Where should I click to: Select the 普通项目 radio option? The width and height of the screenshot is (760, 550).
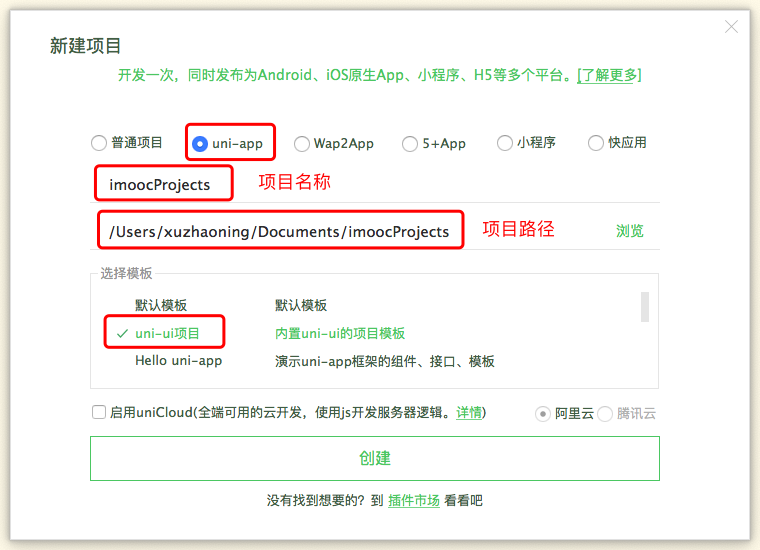98,143
